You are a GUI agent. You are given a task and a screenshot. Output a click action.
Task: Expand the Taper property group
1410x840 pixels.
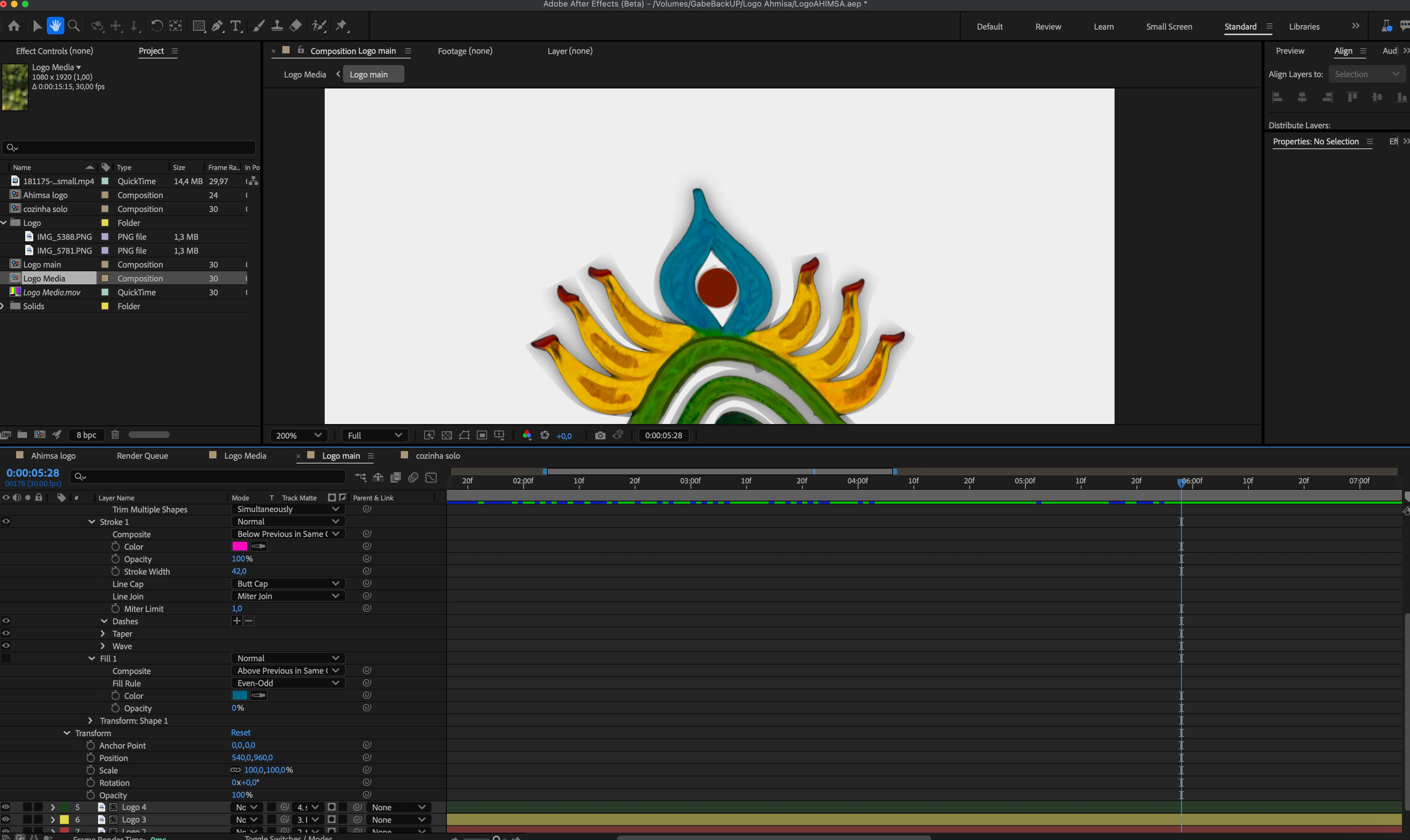pos(102,633)
